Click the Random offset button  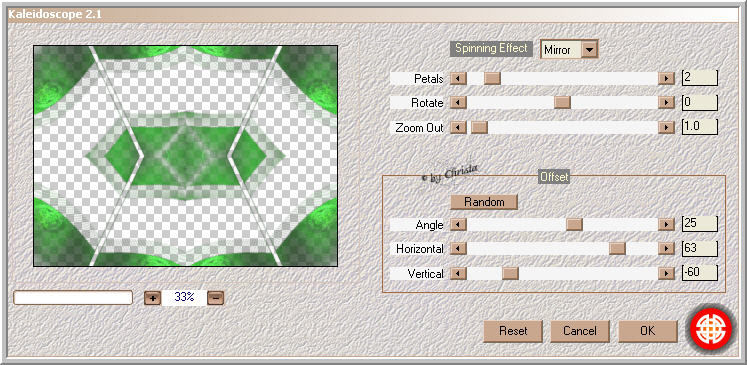tap(484, 202)
